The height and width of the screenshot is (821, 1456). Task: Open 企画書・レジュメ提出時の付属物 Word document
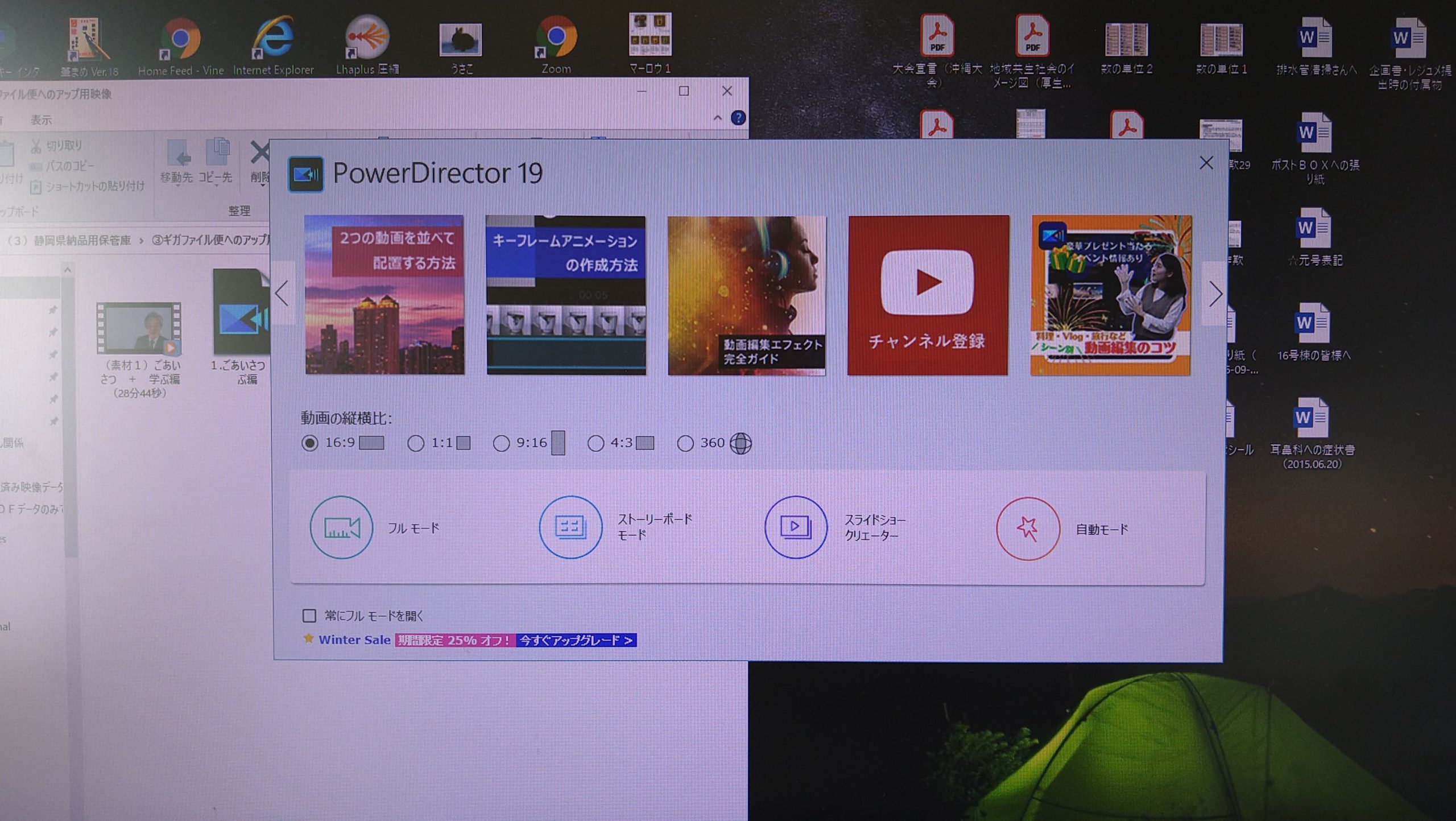pyautogui.click(x=1409, y=53)
